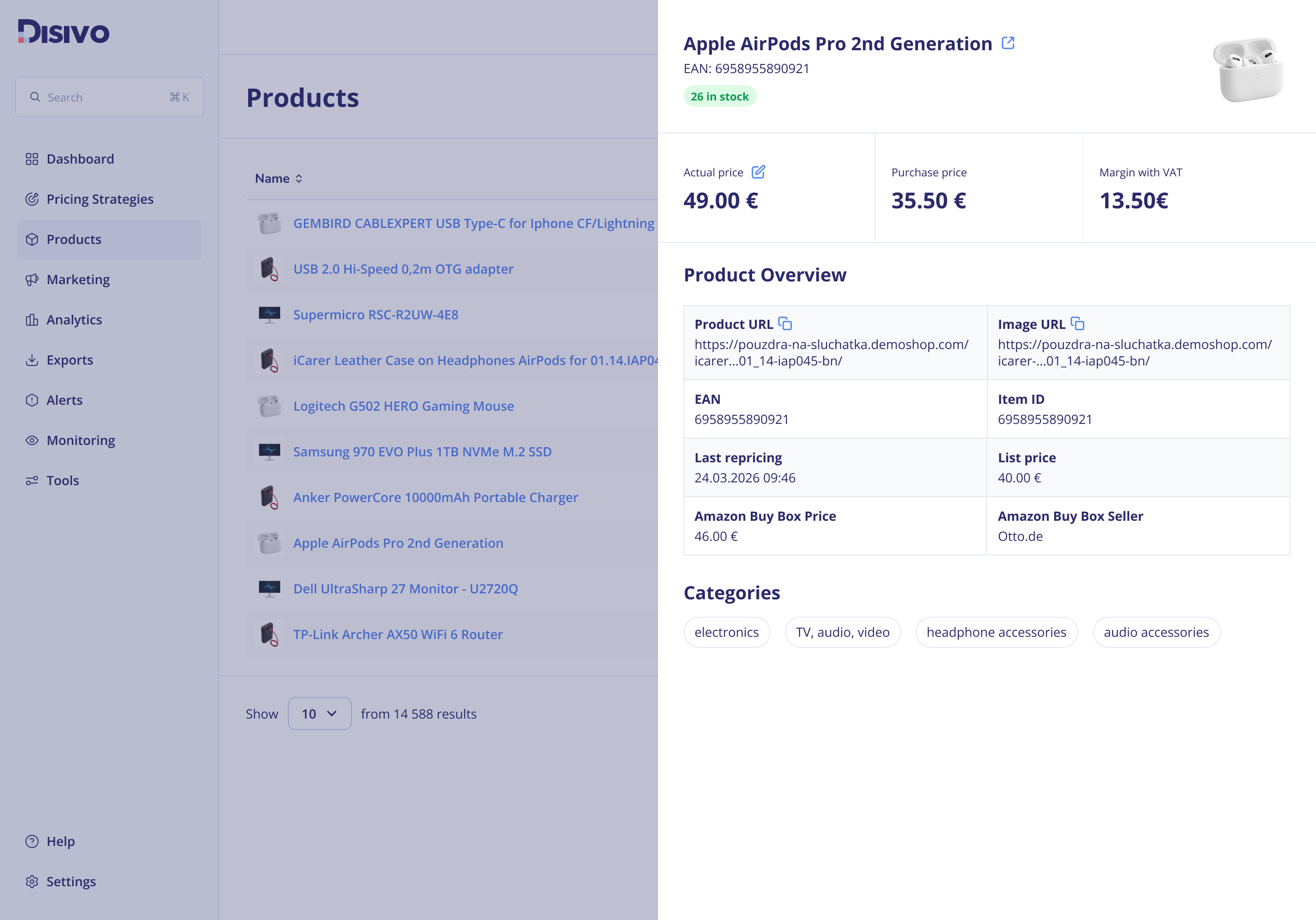
Task: Open Dell UltraSharp 27 Monitor product
Action: point(406,588)
